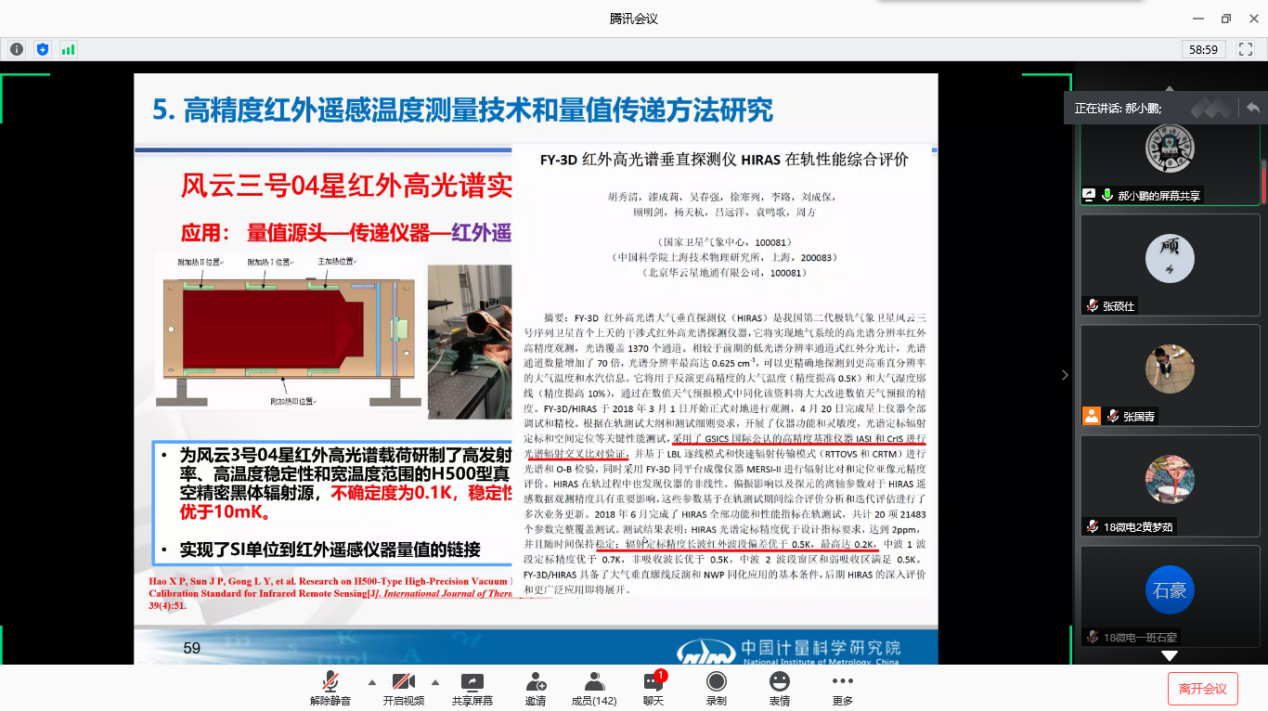Show meeting info icon in top-left

click(x=17, y=49)
